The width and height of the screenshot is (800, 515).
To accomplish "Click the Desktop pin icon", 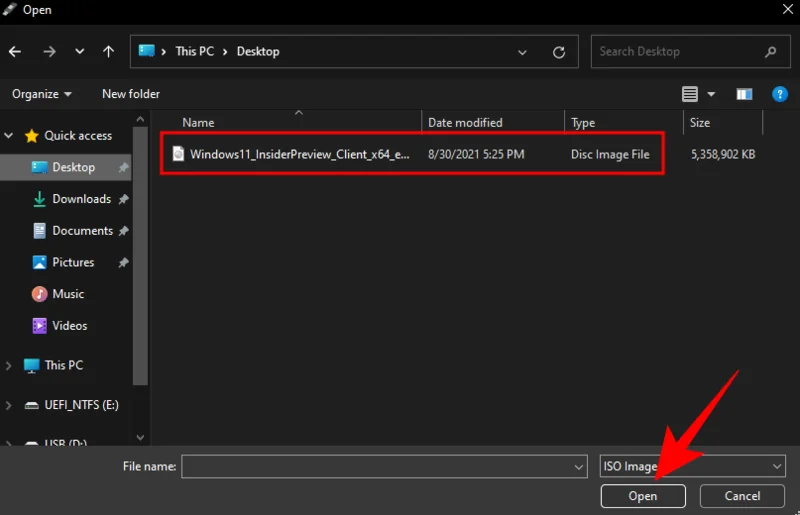I will (123, 167).
